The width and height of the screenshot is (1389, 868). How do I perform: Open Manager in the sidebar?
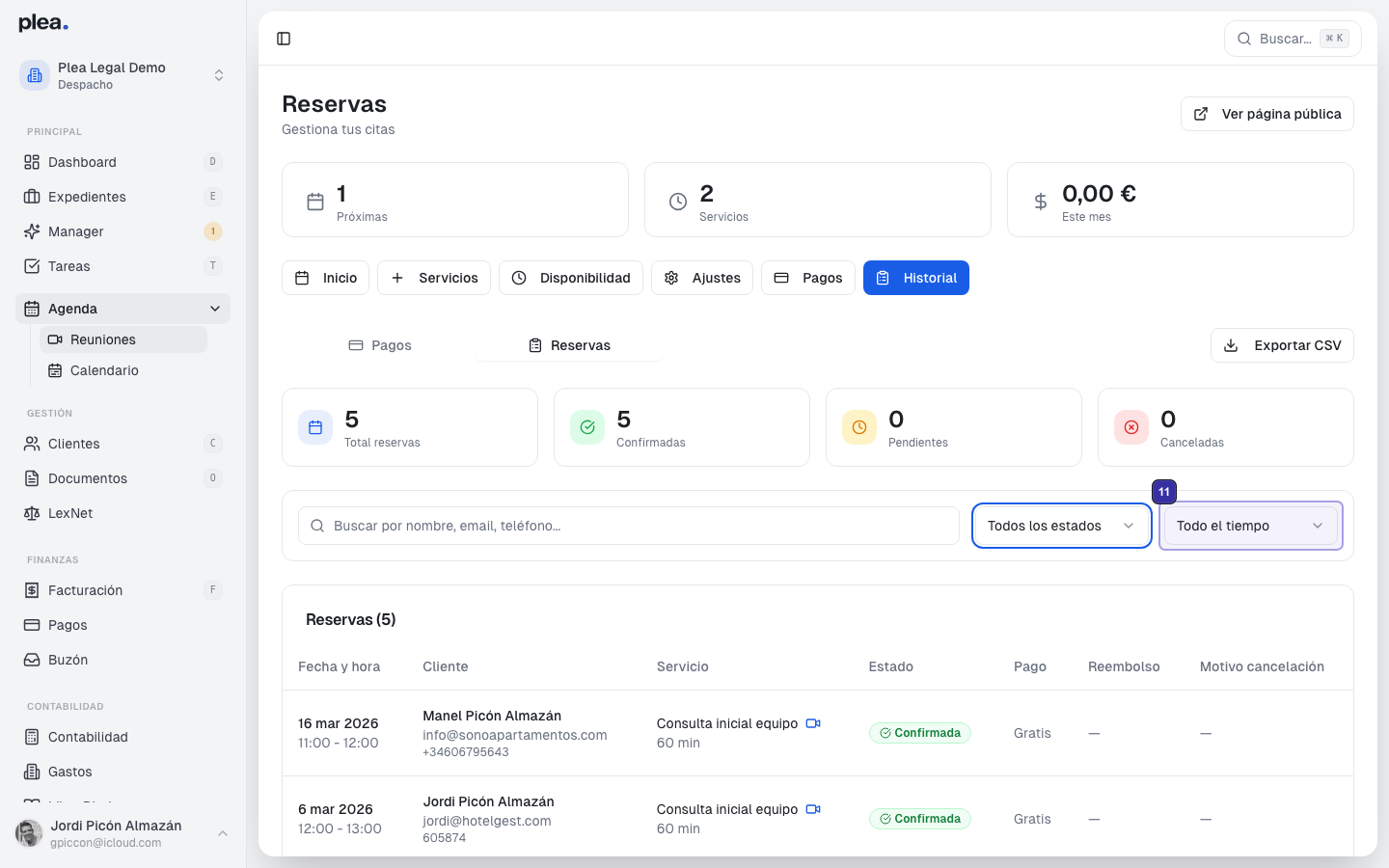pos(123,231)
